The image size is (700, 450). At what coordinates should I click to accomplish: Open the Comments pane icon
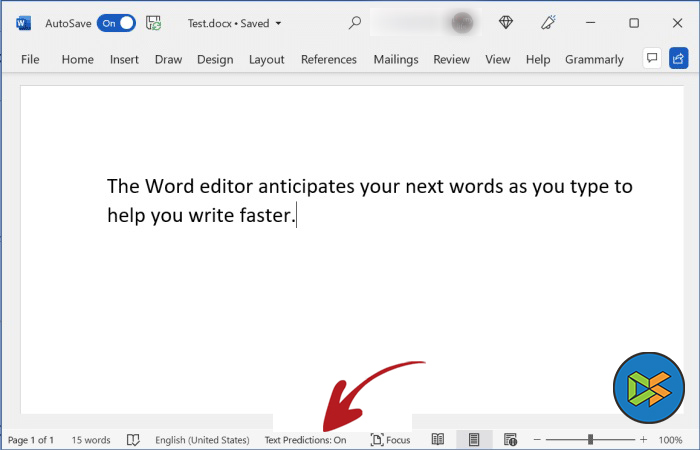tap(651, 59)
